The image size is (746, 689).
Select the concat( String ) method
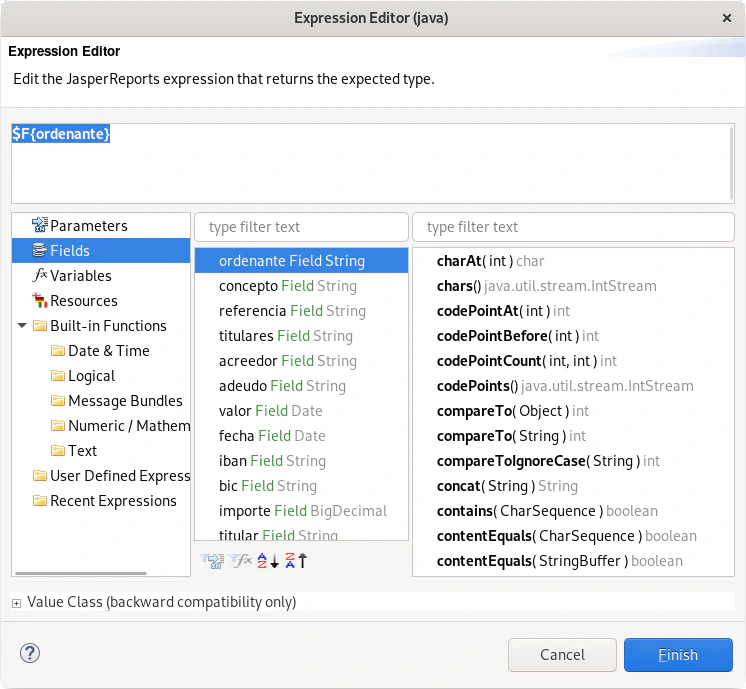(x=507, y=486)
